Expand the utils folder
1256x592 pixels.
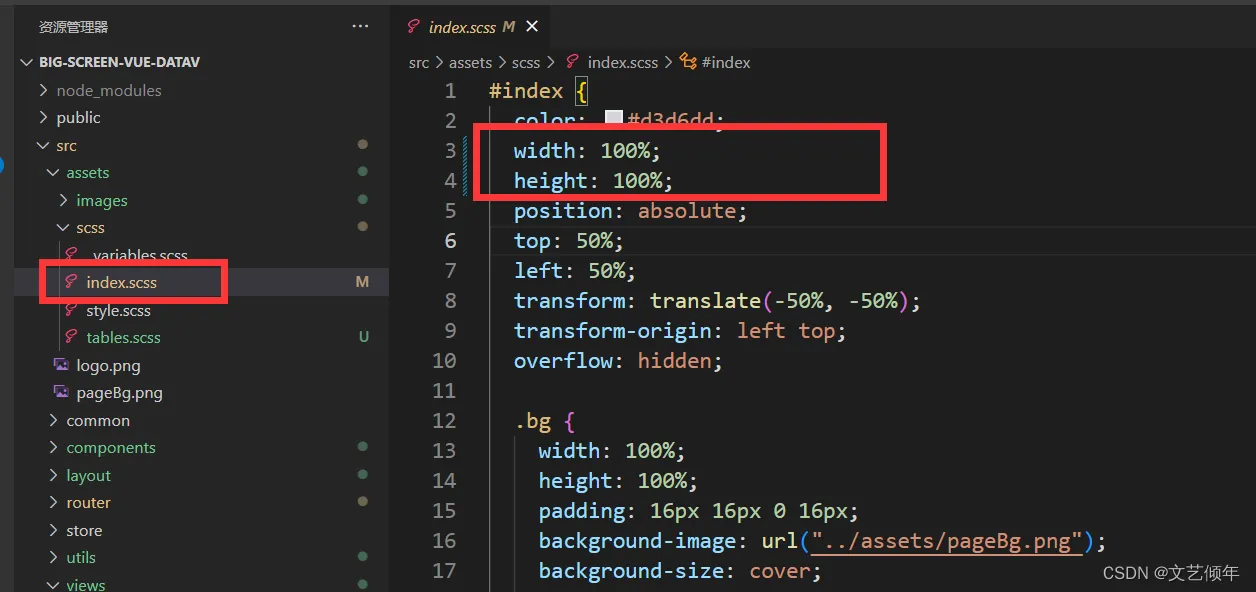coord(81,558)
